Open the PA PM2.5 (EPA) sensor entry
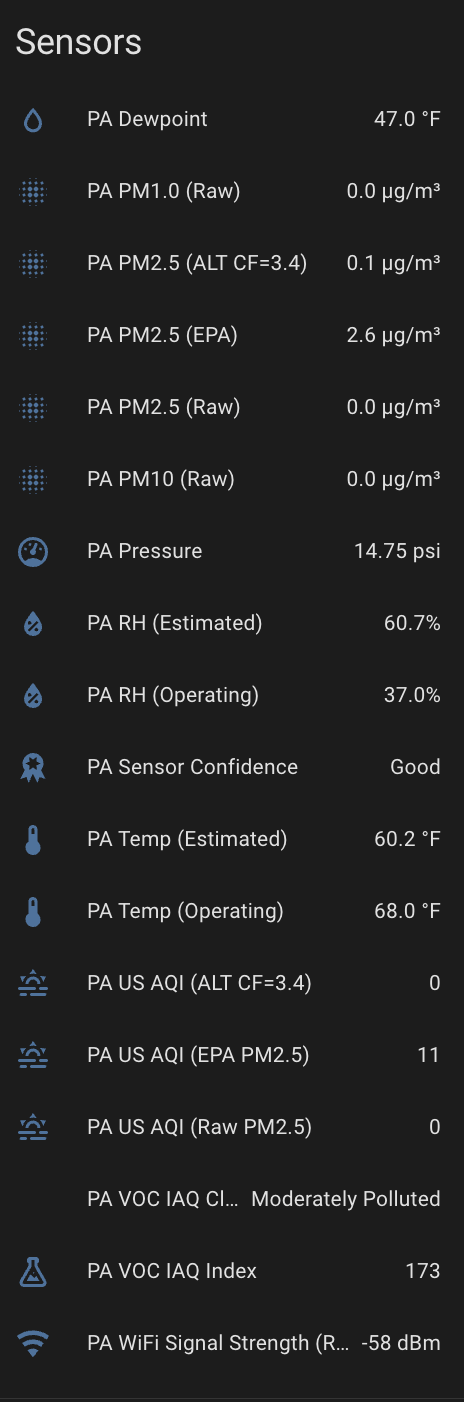This screenshot has height=1402, width=464. point(232,336)
